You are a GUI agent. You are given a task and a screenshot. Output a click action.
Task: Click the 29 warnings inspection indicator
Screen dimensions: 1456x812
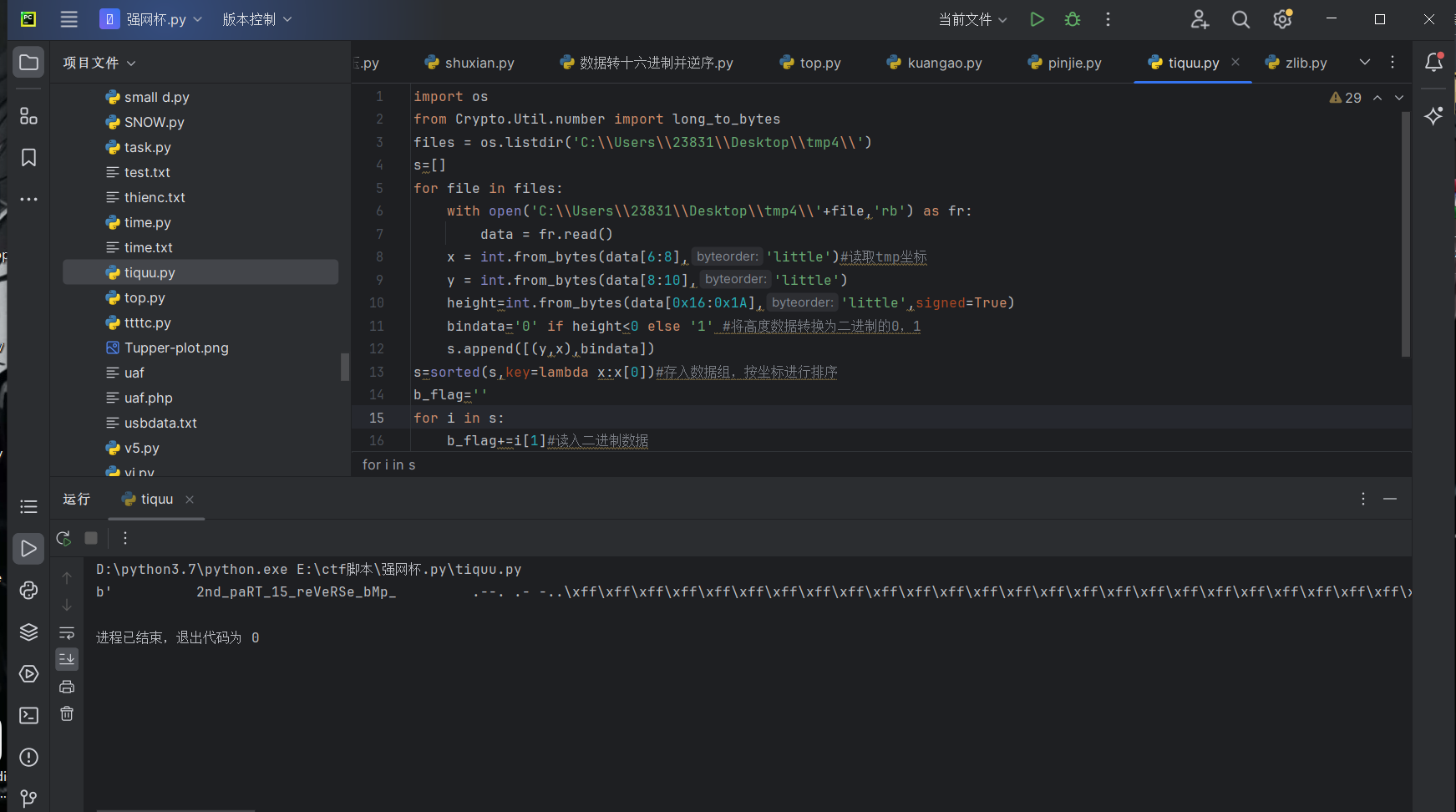pyautogui.click(x=1345, y=98)
